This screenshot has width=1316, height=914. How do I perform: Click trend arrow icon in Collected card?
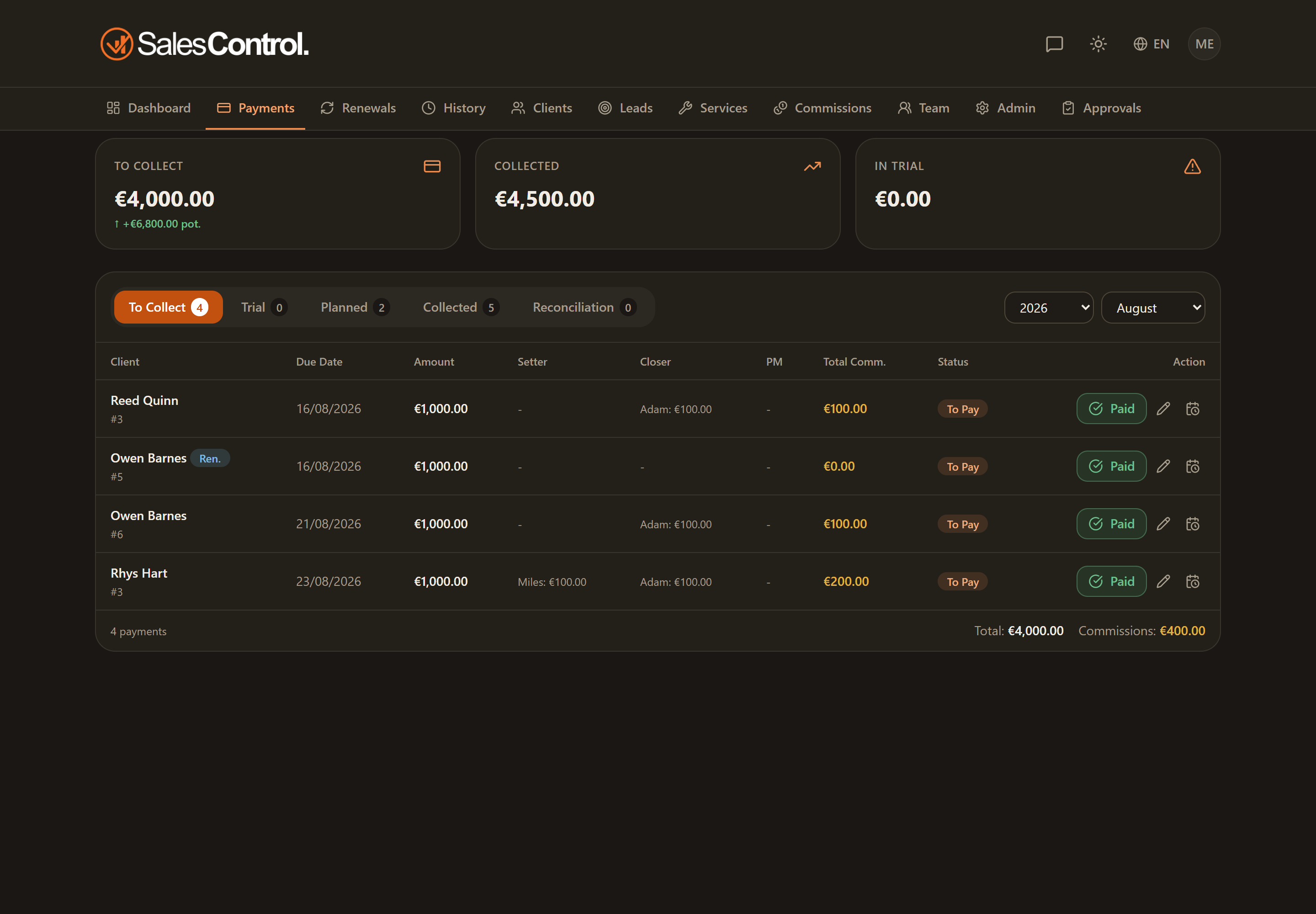tap(812, 167)
